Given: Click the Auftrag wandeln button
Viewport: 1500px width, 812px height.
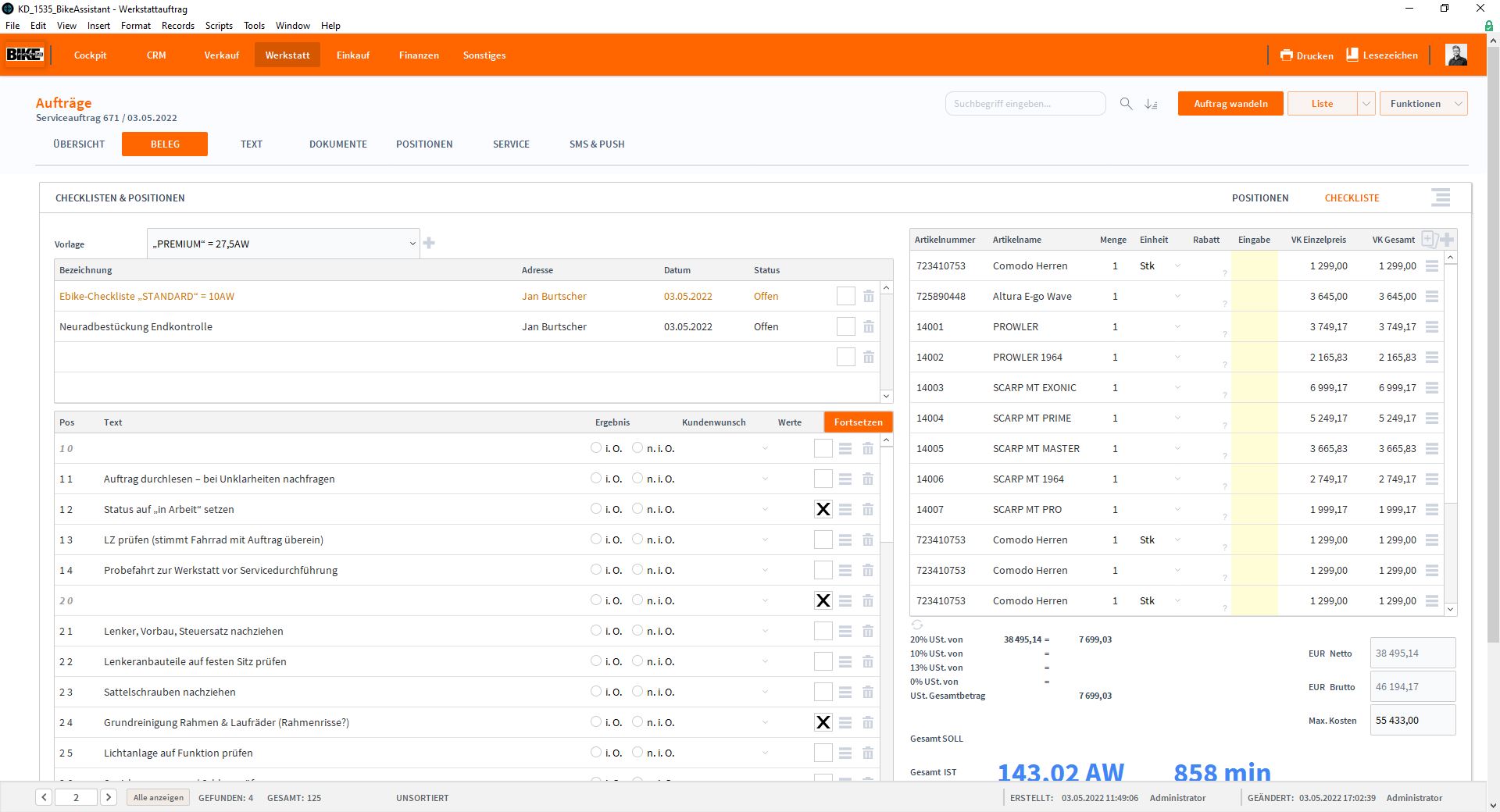Looking at the screenshot, I should 1230,104.
